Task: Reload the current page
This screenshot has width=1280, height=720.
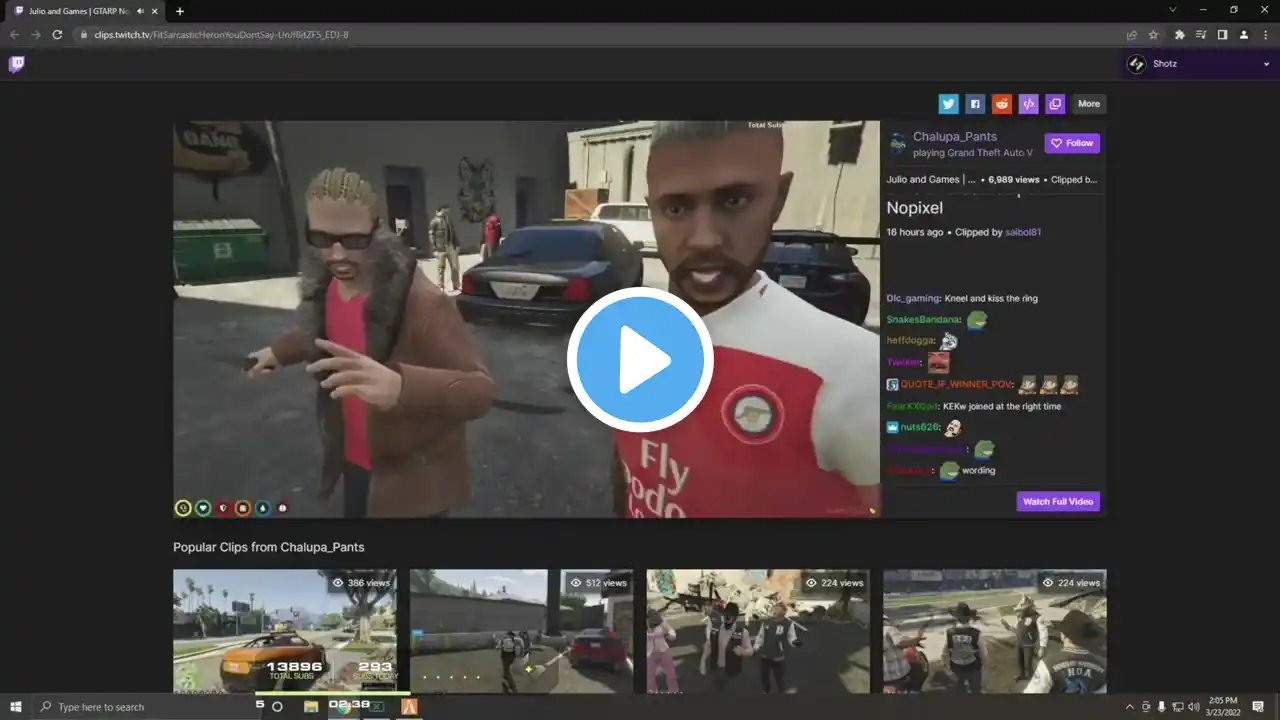Action: pos(58,34)
